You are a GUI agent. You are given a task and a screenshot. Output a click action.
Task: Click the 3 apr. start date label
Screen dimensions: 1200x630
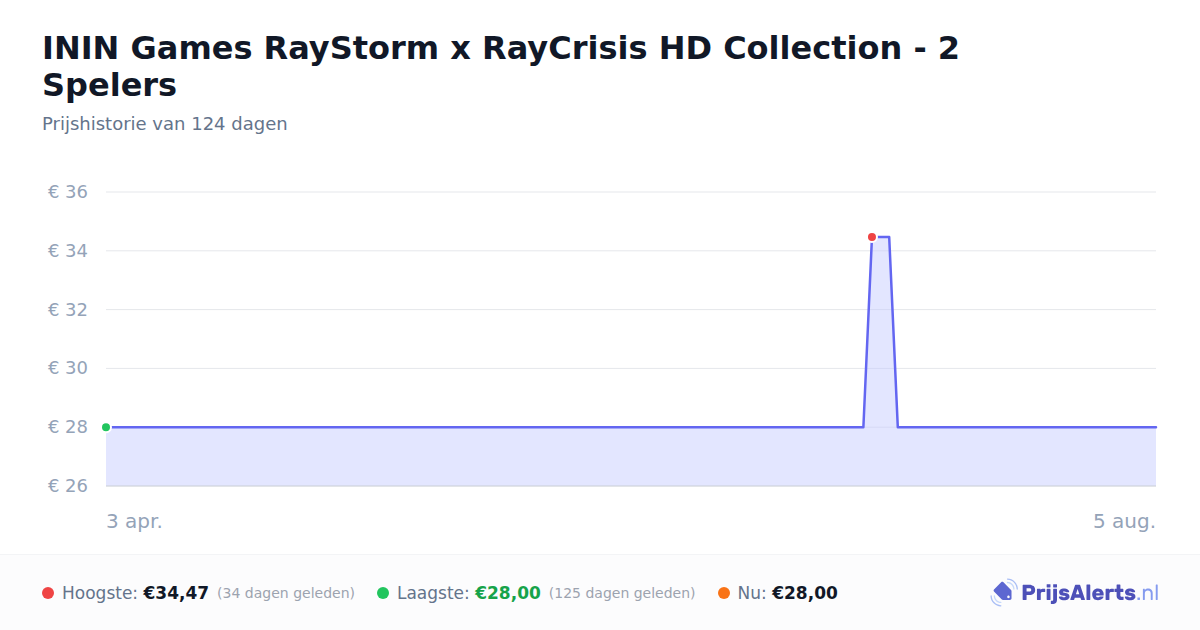pos(134,521)
